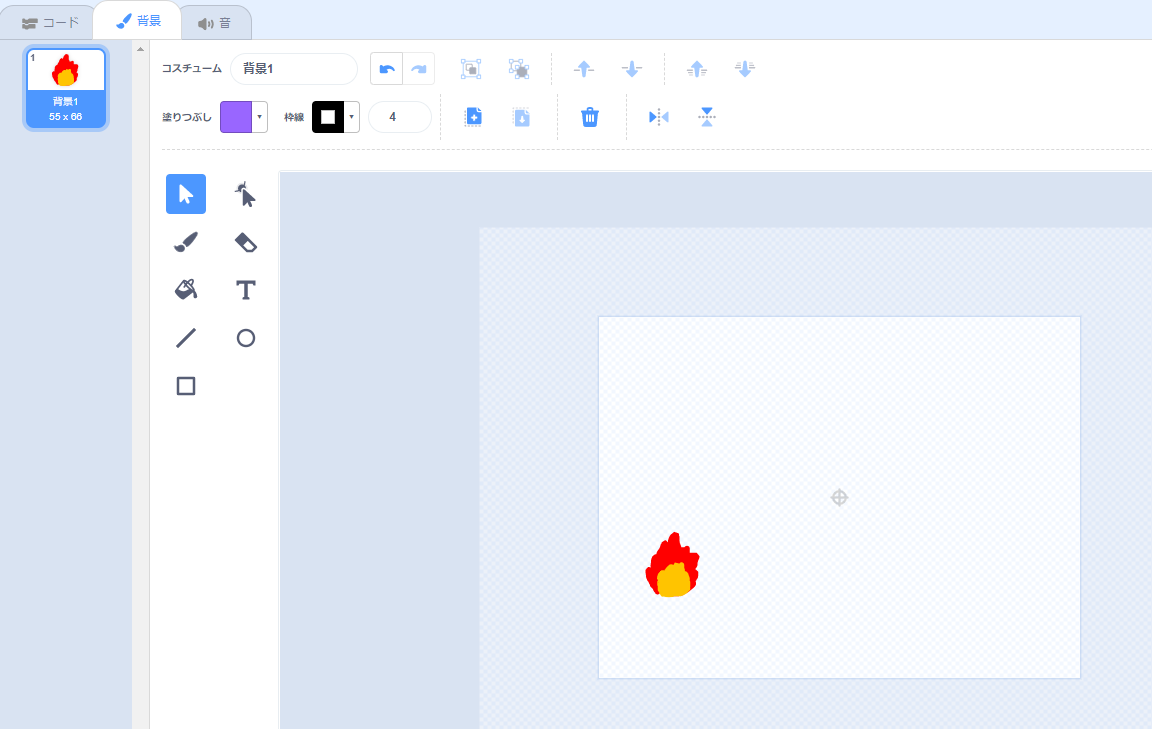Choose the Rectangle tool

click(x=186, y=386)
